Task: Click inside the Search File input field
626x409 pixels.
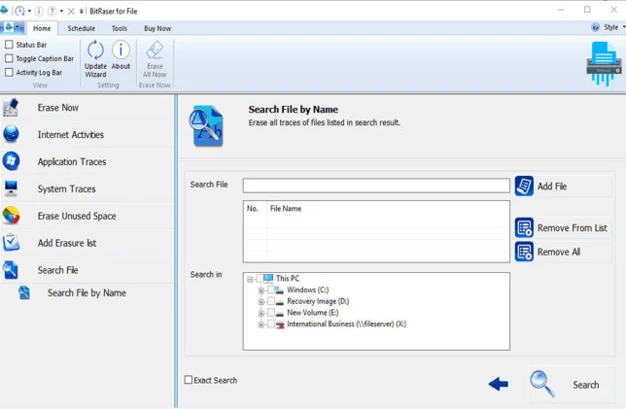Action: (376, 185)
